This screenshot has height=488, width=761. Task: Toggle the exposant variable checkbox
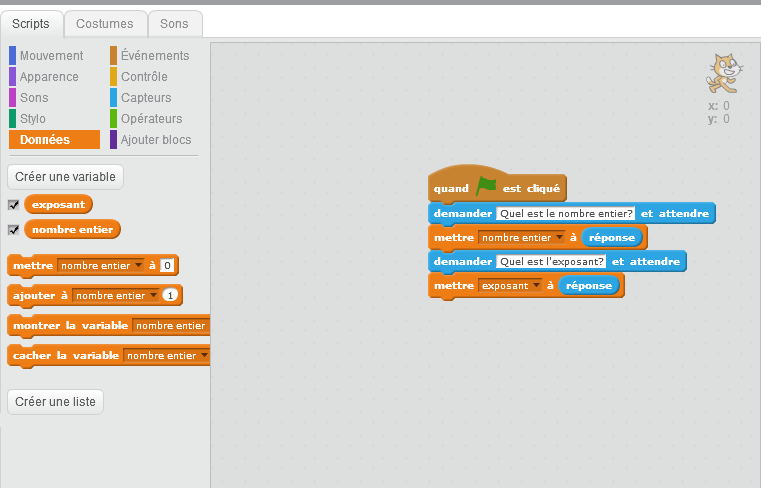[13, 204]
